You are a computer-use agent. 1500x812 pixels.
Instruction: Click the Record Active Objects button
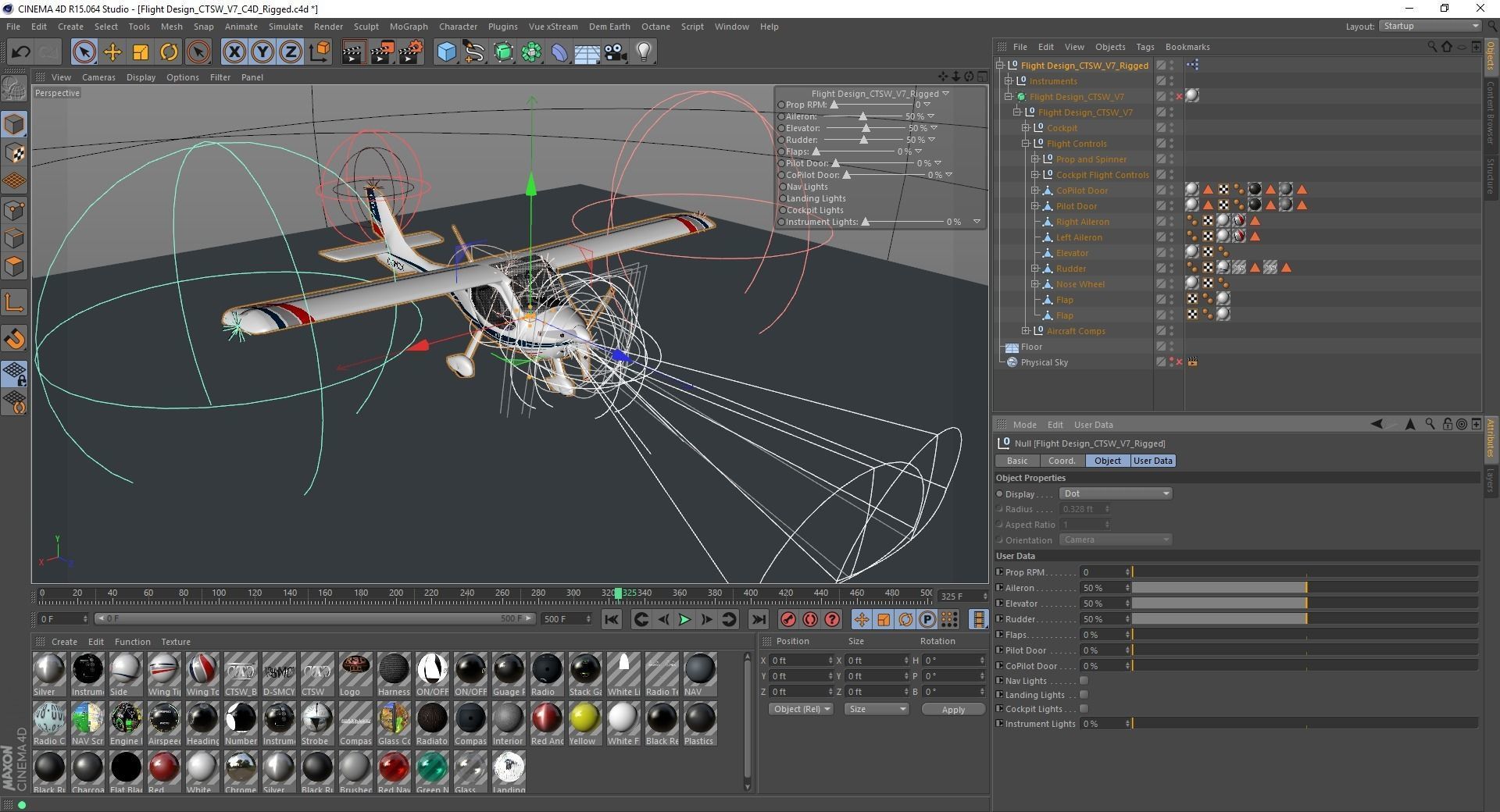788,619
